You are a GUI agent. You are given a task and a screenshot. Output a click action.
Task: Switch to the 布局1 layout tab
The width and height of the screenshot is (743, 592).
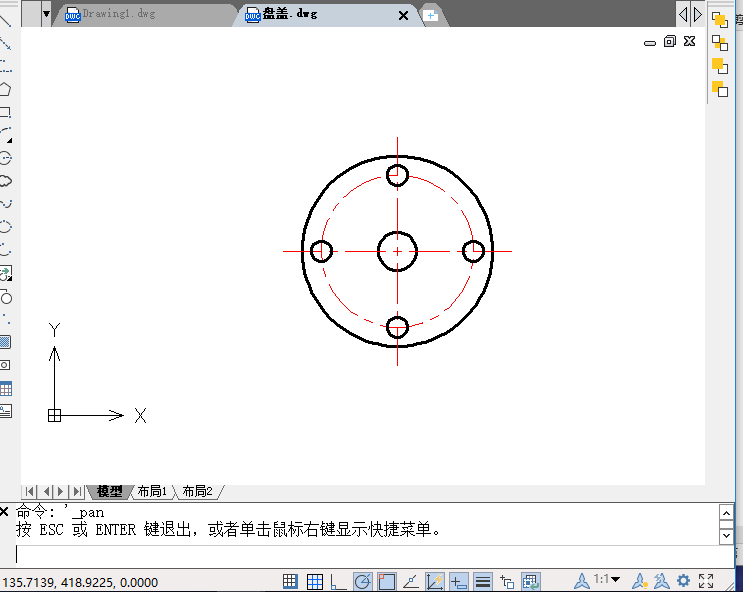[x=152, y=491]
